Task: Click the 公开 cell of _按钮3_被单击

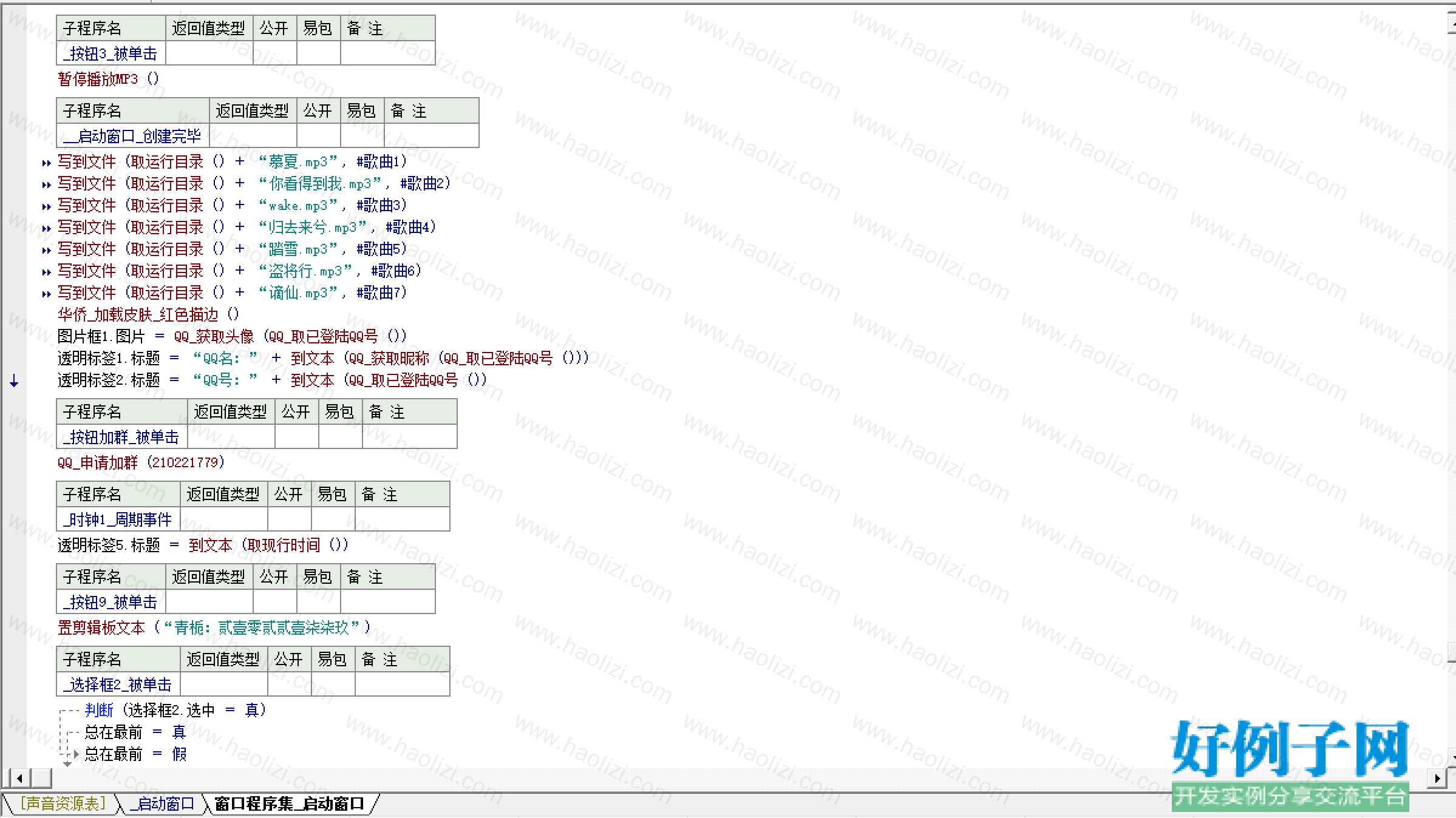Action: click(275, 53)
